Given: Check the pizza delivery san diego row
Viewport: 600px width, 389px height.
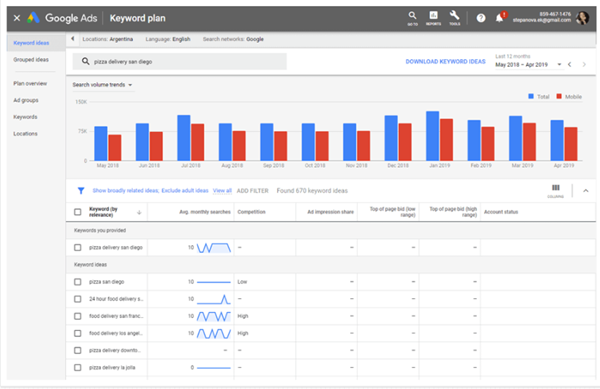Looking at the screenshot, I should pyautogui.click(x=78, y=247).
